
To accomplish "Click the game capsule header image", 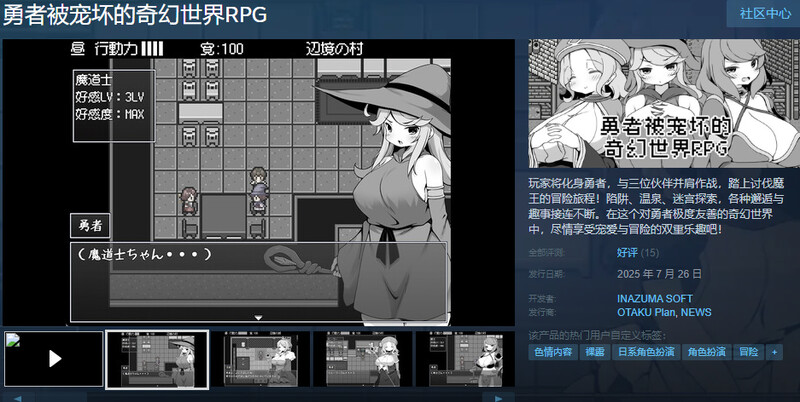I will [x=664, y=104].
